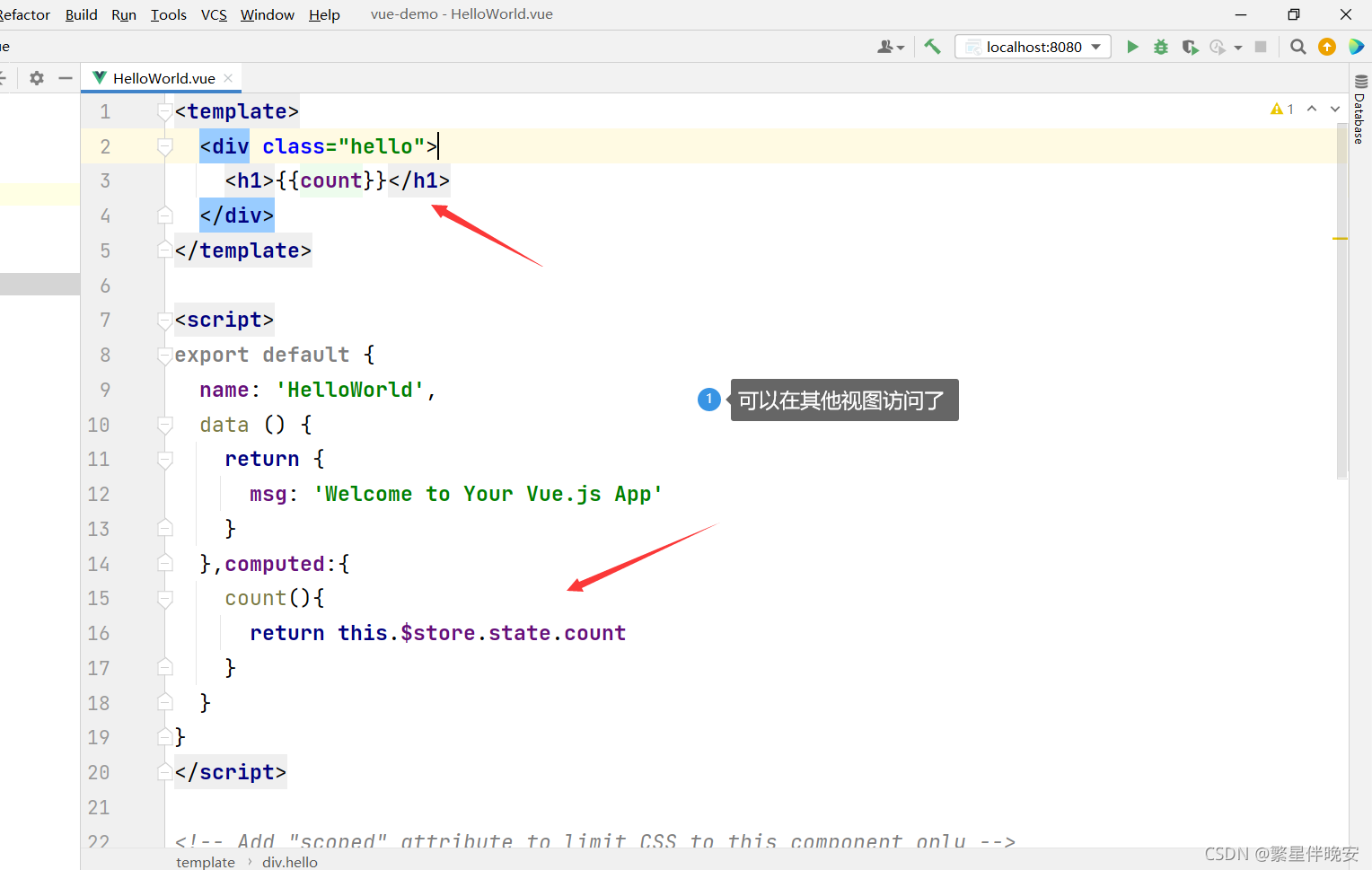Image resolution: width=1372 pixels, height=870 pixels.
Task: Open Search Everywhere magnifier
Action: (x=1297, y=47)
